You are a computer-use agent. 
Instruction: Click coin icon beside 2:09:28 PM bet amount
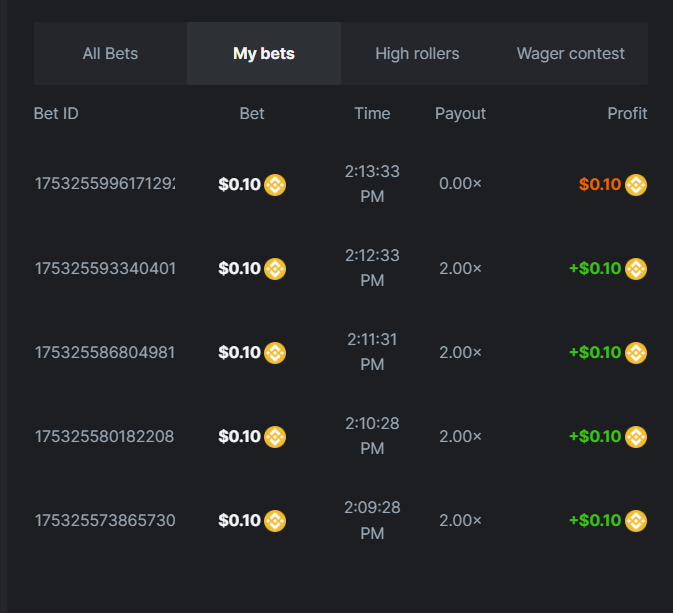pos(275,521)
